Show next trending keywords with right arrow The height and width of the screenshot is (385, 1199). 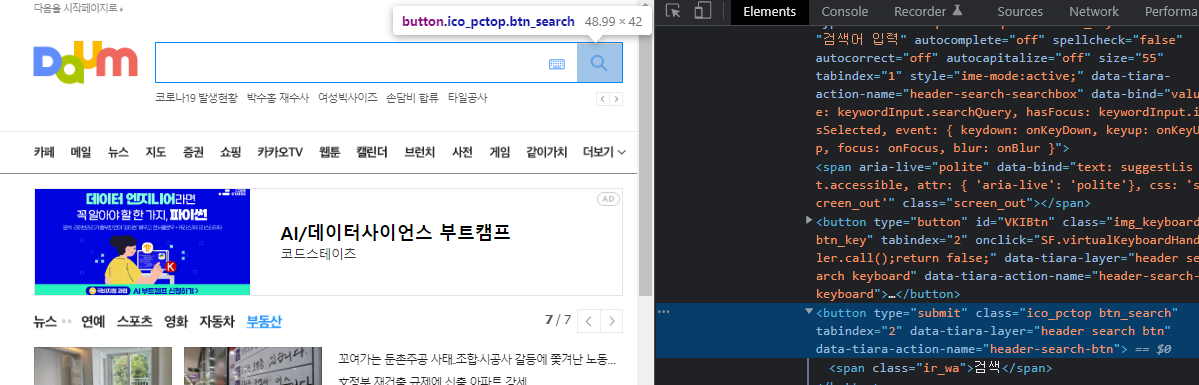[616, 99]
